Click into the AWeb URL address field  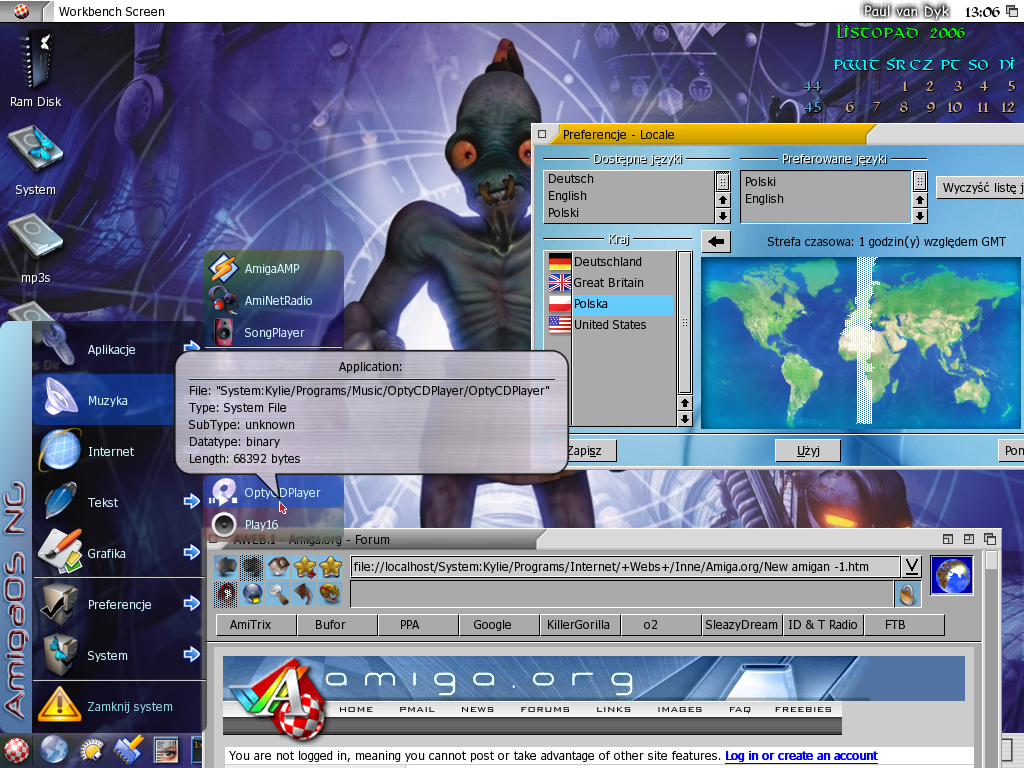[x=624, y=567]
